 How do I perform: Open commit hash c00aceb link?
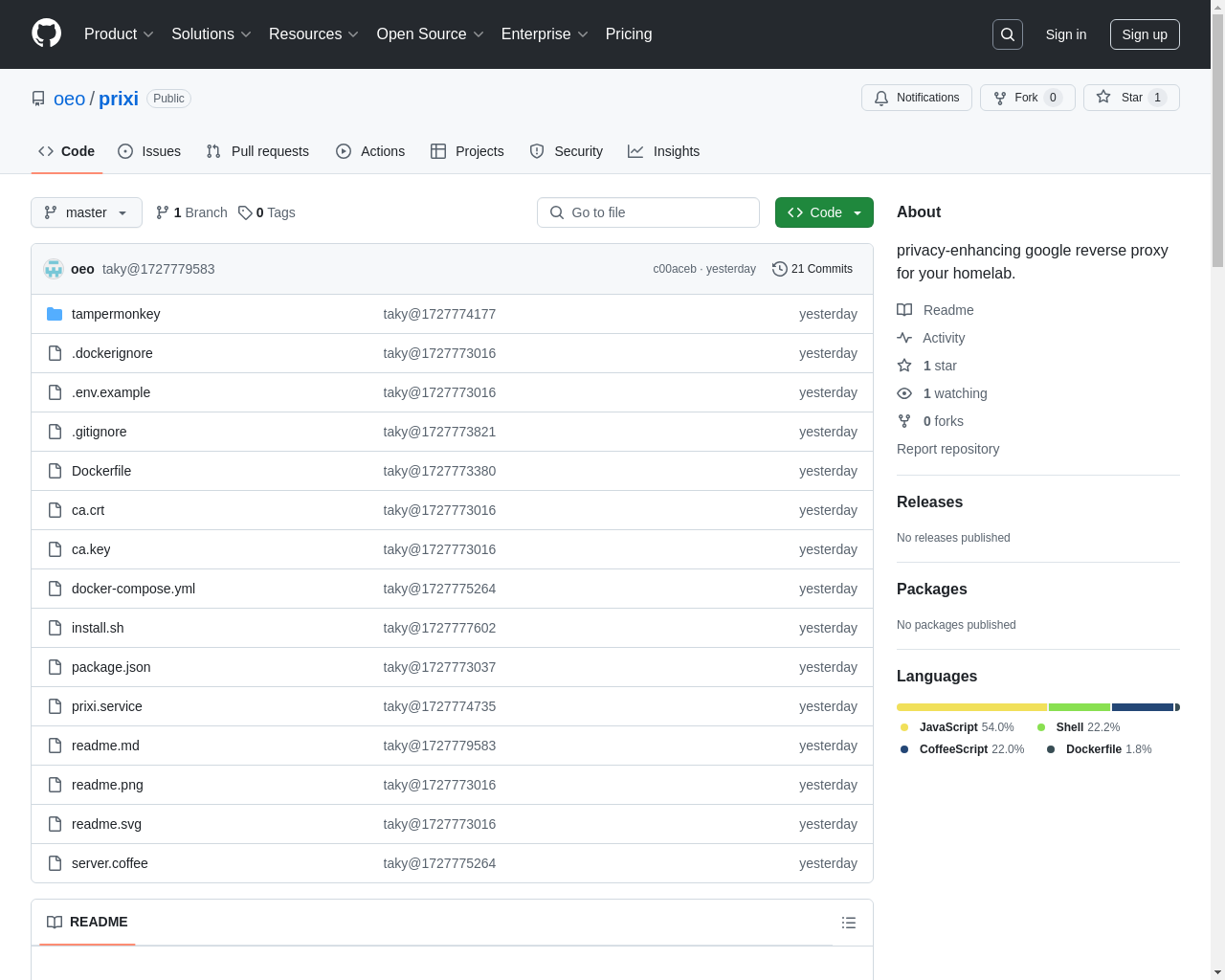pyautogui.click(x=675, y=269)
